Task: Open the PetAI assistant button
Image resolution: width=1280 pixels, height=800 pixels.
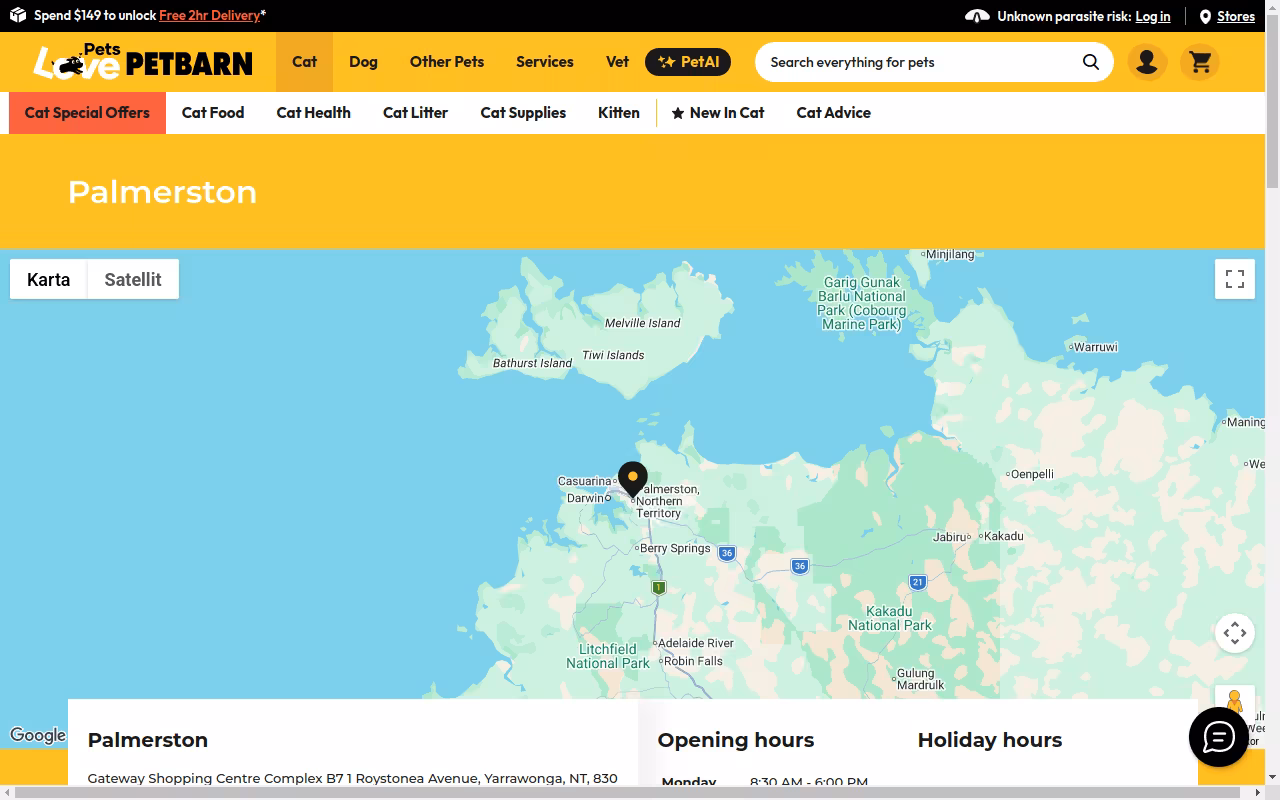Action: coord(688,62)
